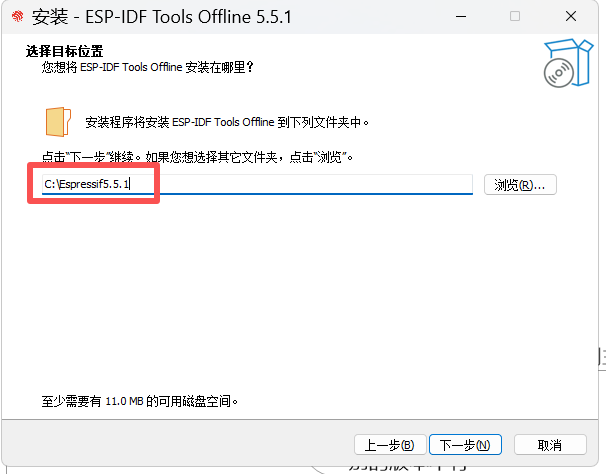
Task: Go back with 上一步(B) button
Action: click(390, 445)
